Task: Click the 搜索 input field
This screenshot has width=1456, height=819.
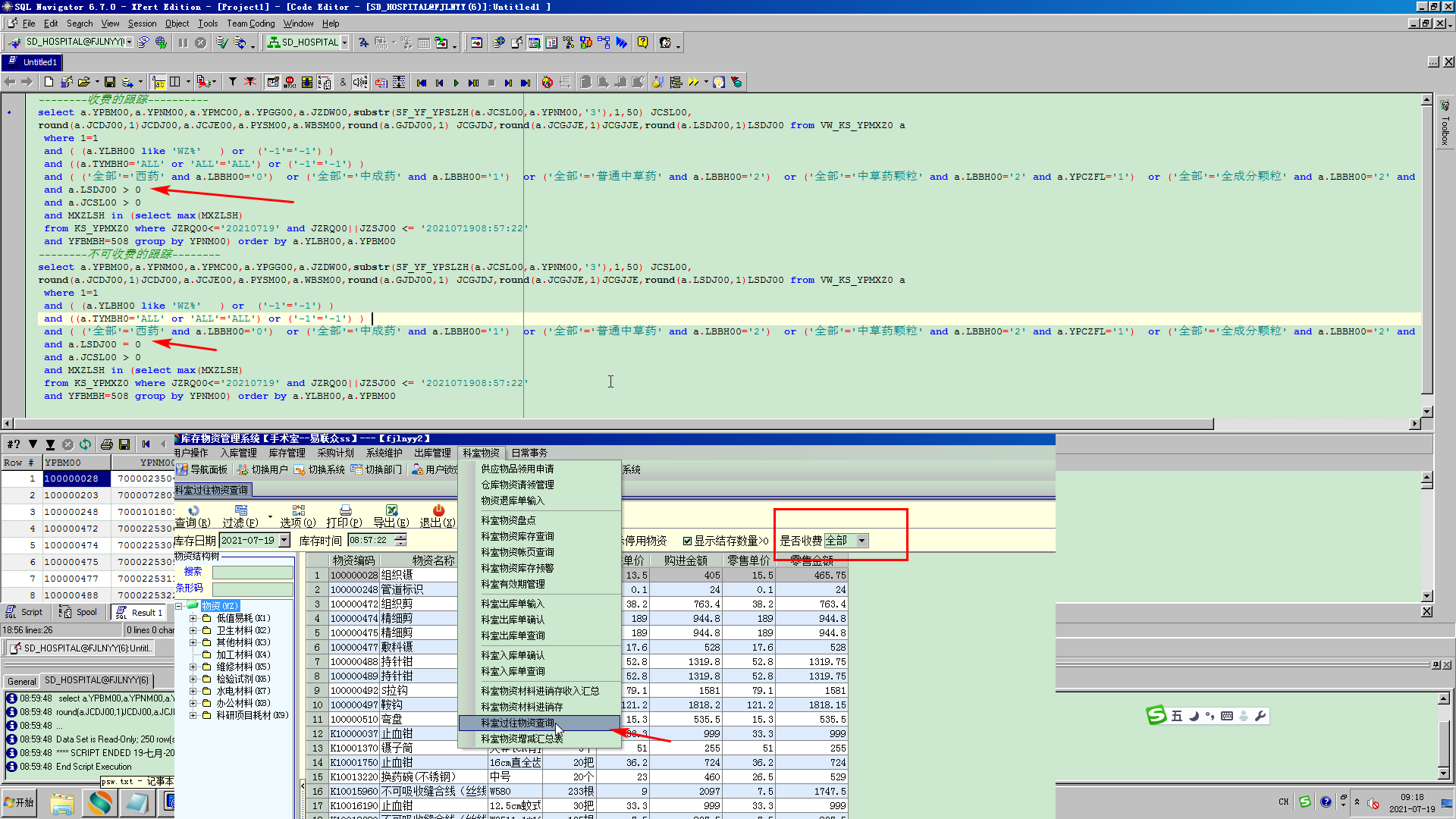Action: (x=253, y=573)
